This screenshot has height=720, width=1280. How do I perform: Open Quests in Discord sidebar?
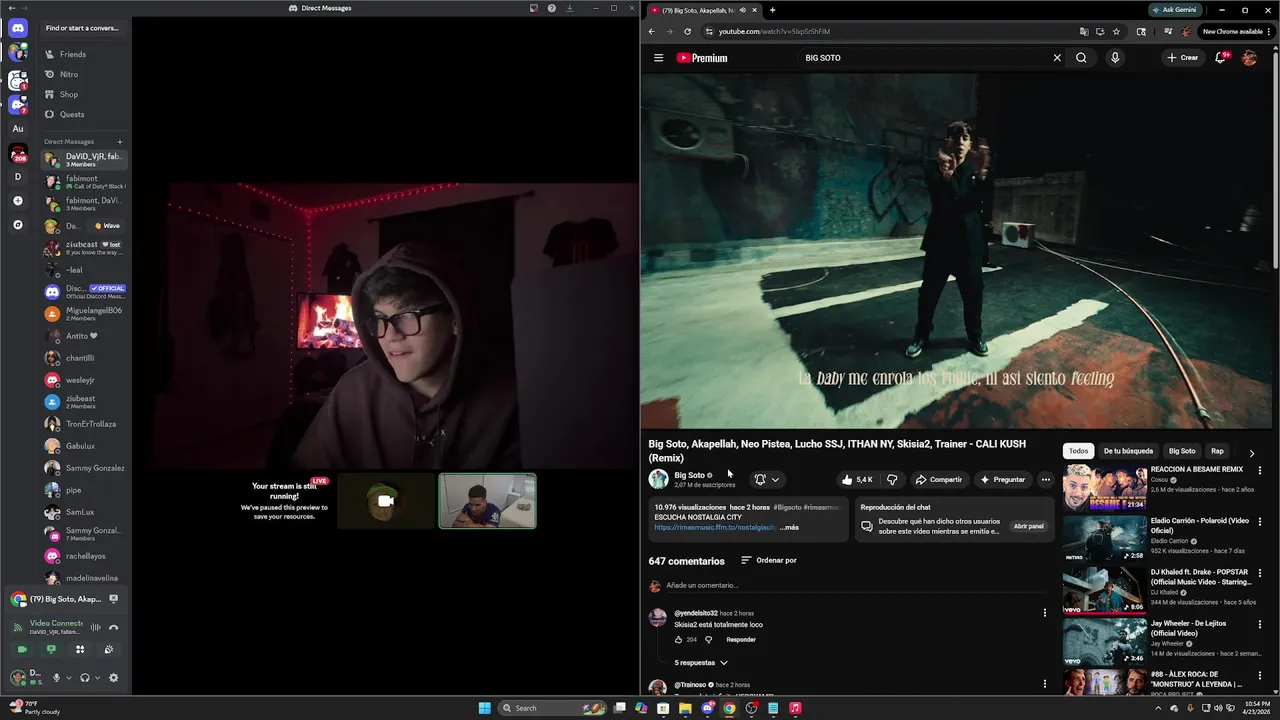[x=84, y=114]
